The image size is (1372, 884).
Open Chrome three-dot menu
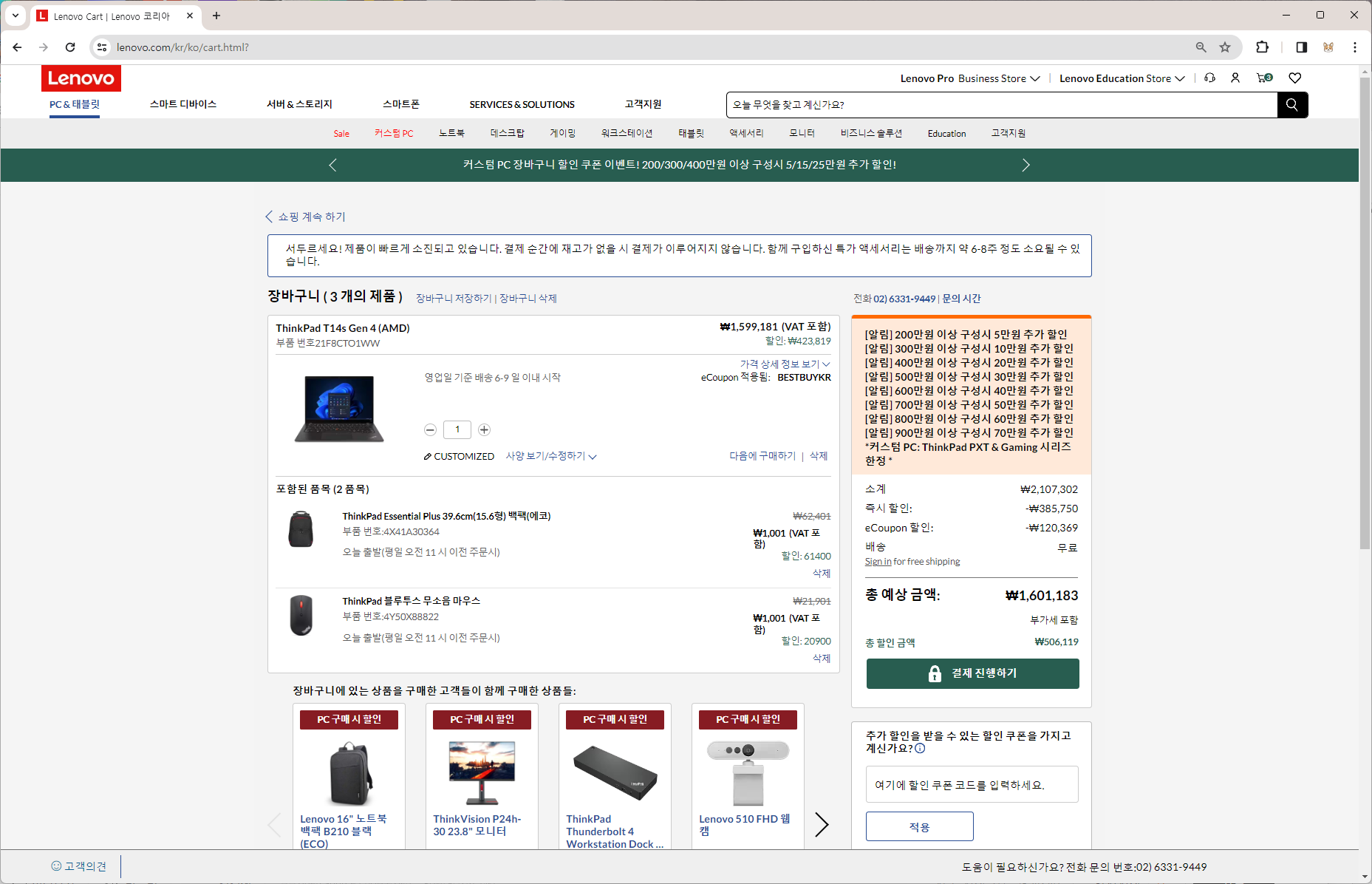click(1355, 47)
